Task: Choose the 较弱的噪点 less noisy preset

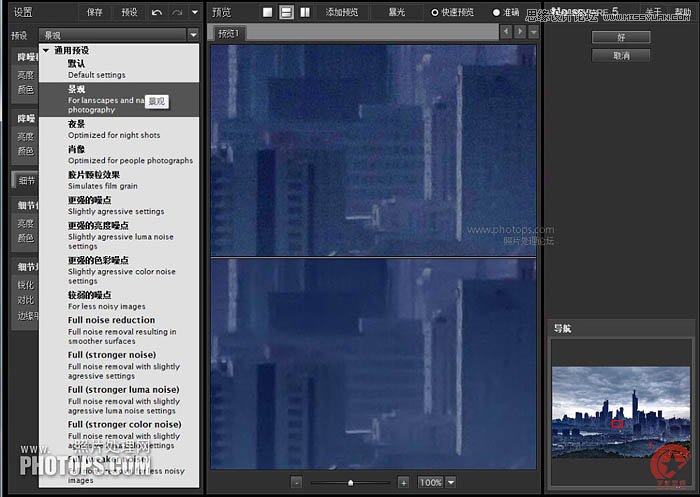Action: 119,301
